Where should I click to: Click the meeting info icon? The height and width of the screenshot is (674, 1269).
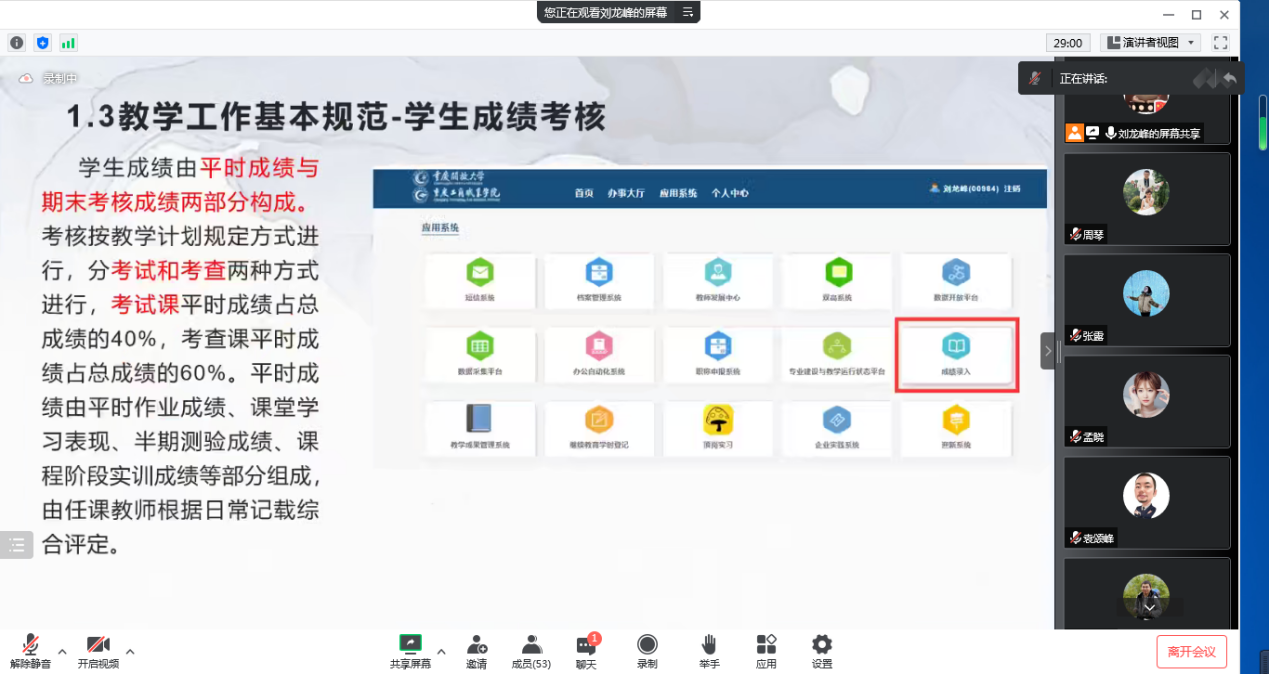pos(16,43)
